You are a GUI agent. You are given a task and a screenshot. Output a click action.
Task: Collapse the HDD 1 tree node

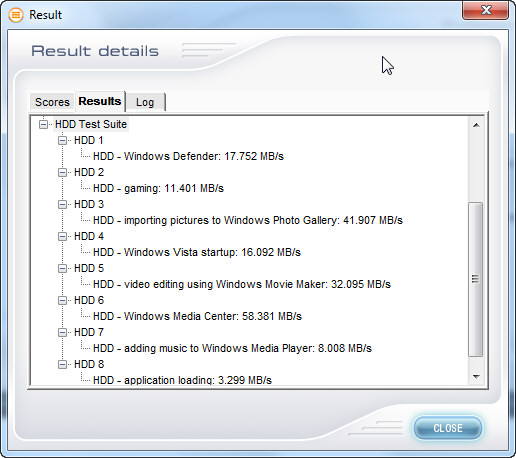[x=62, y=140]
